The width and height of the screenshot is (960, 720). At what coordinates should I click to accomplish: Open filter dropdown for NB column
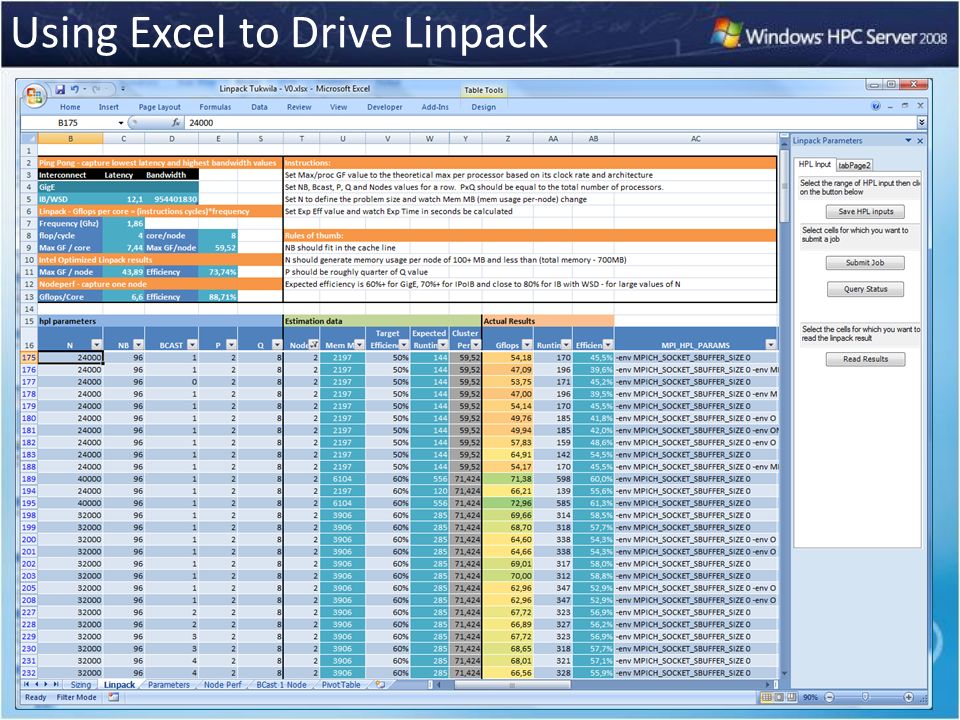[138, 345]
